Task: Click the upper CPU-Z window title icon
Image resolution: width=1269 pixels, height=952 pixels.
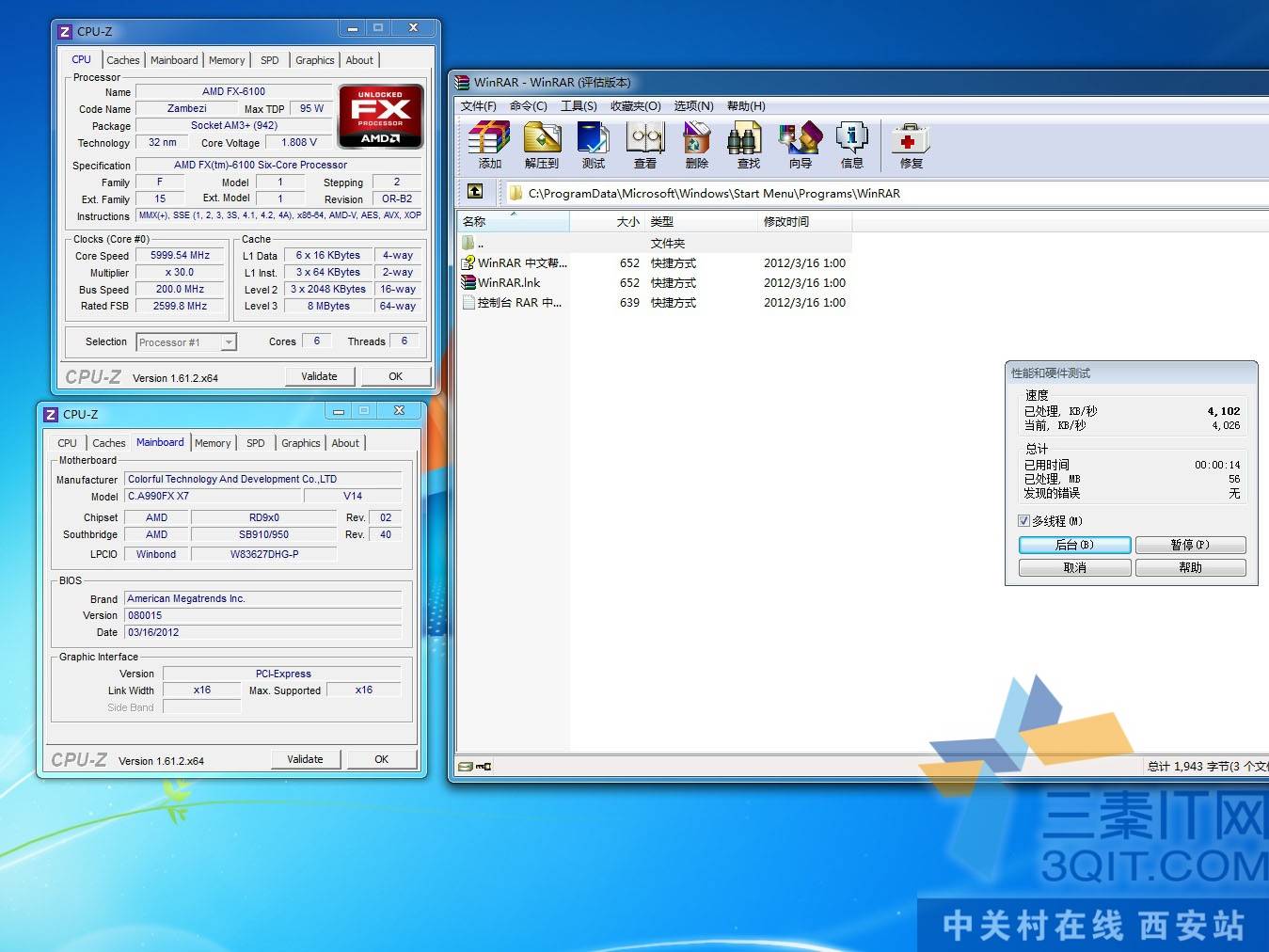Action: (x=65, y=31)
